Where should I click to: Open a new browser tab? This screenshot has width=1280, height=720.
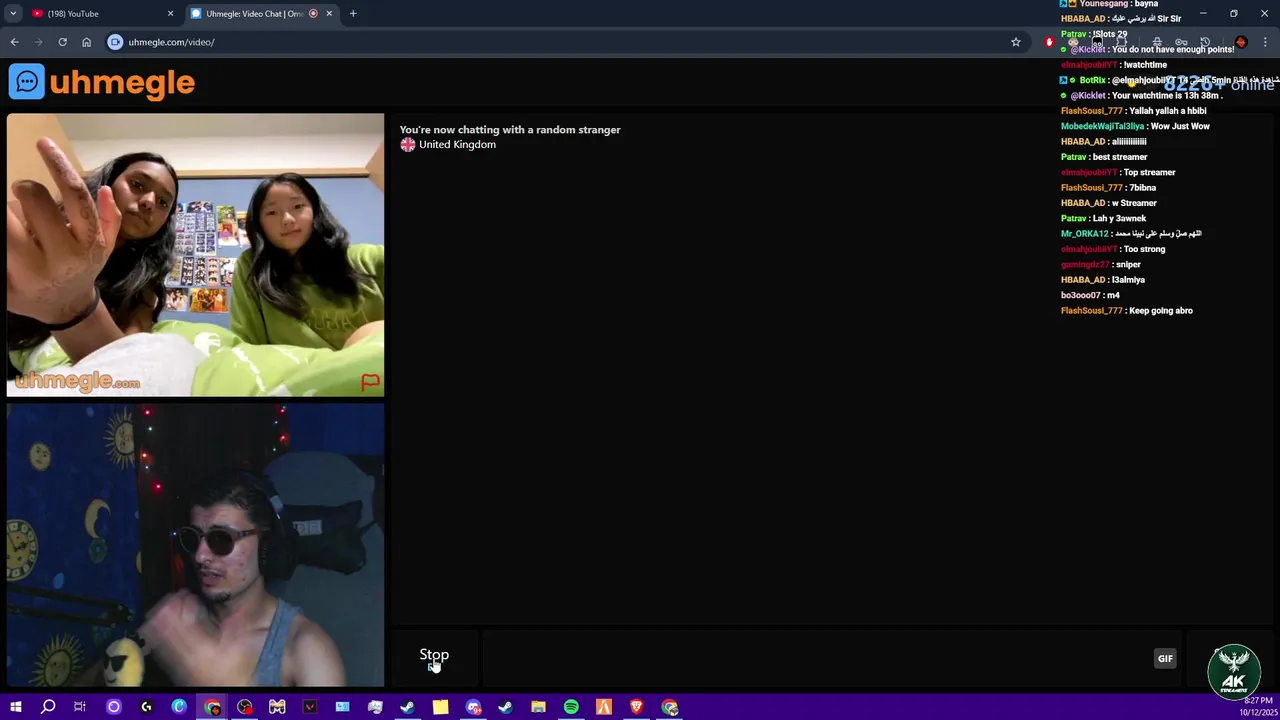pos(353,14)
